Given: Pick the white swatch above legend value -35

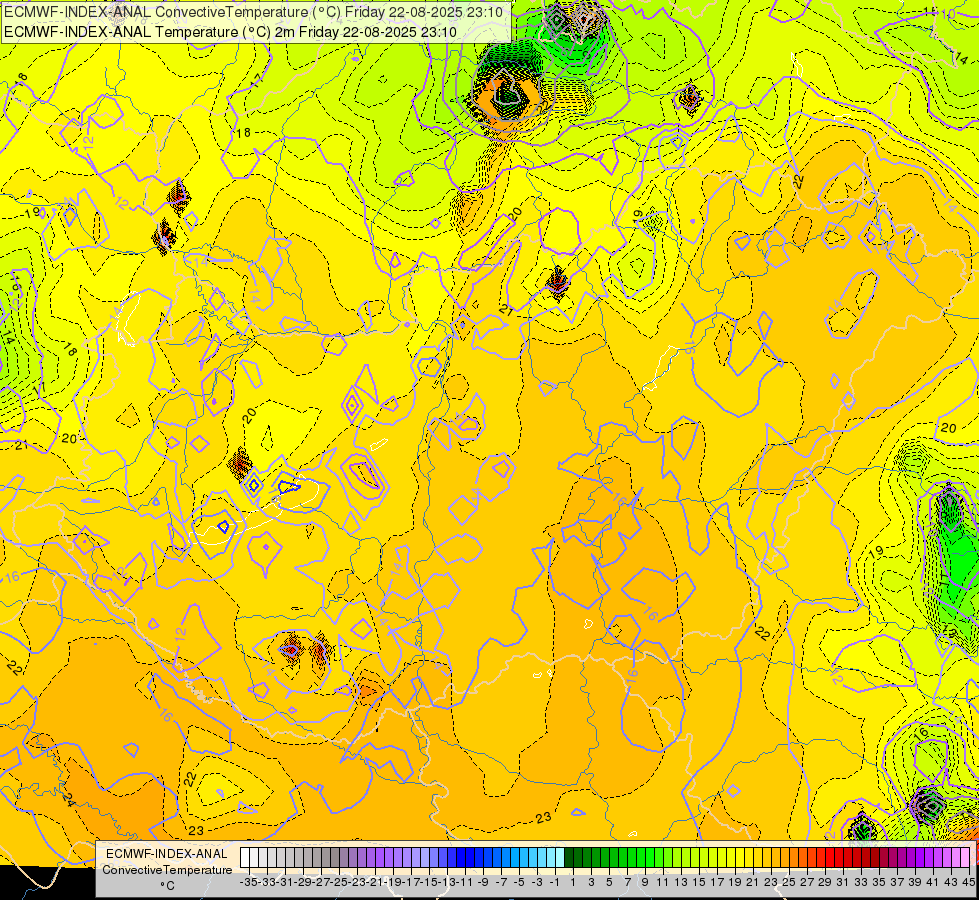Looking at the screenshot, I should pos(245,858).
